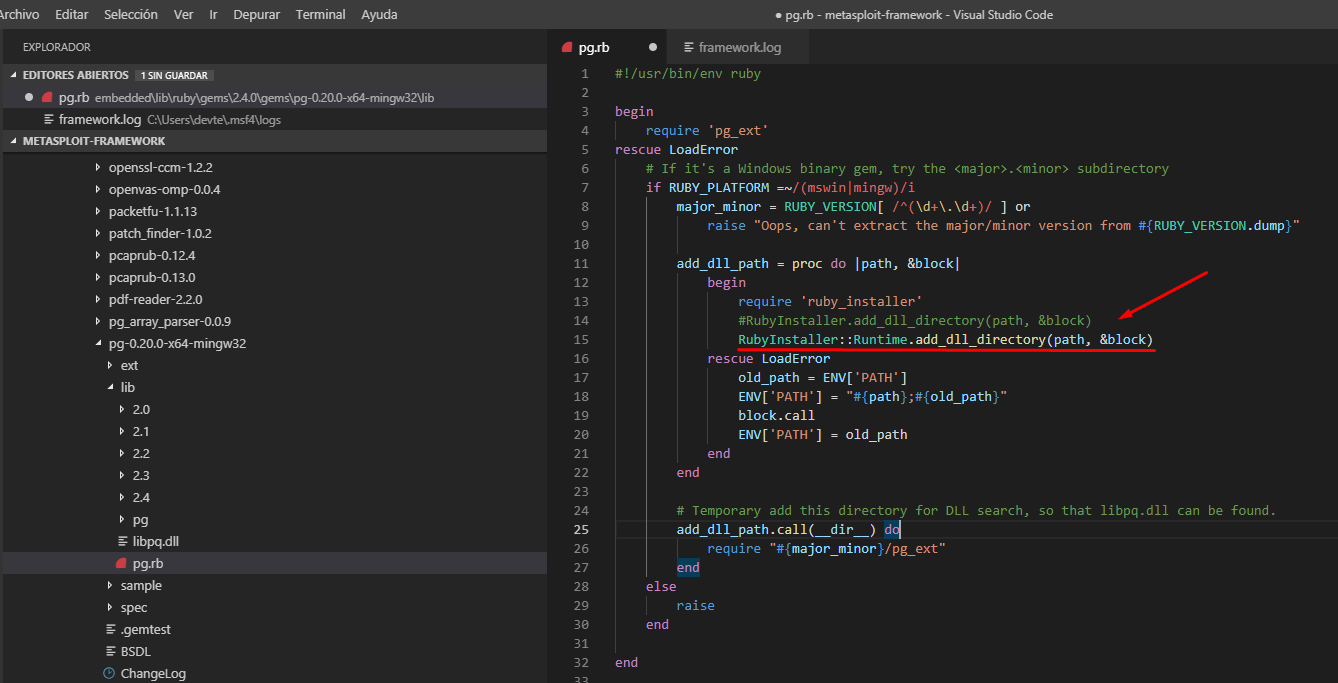Click the framework.log icon under open editors
Viewport: 1338px width, 683px height.
point(48,119)
